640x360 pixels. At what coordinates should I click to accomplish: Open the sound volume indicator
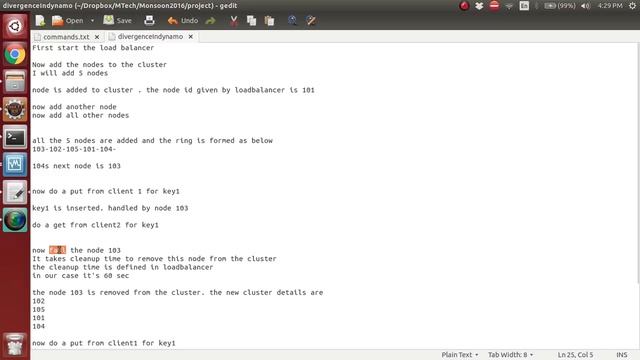tap(585, 6)
